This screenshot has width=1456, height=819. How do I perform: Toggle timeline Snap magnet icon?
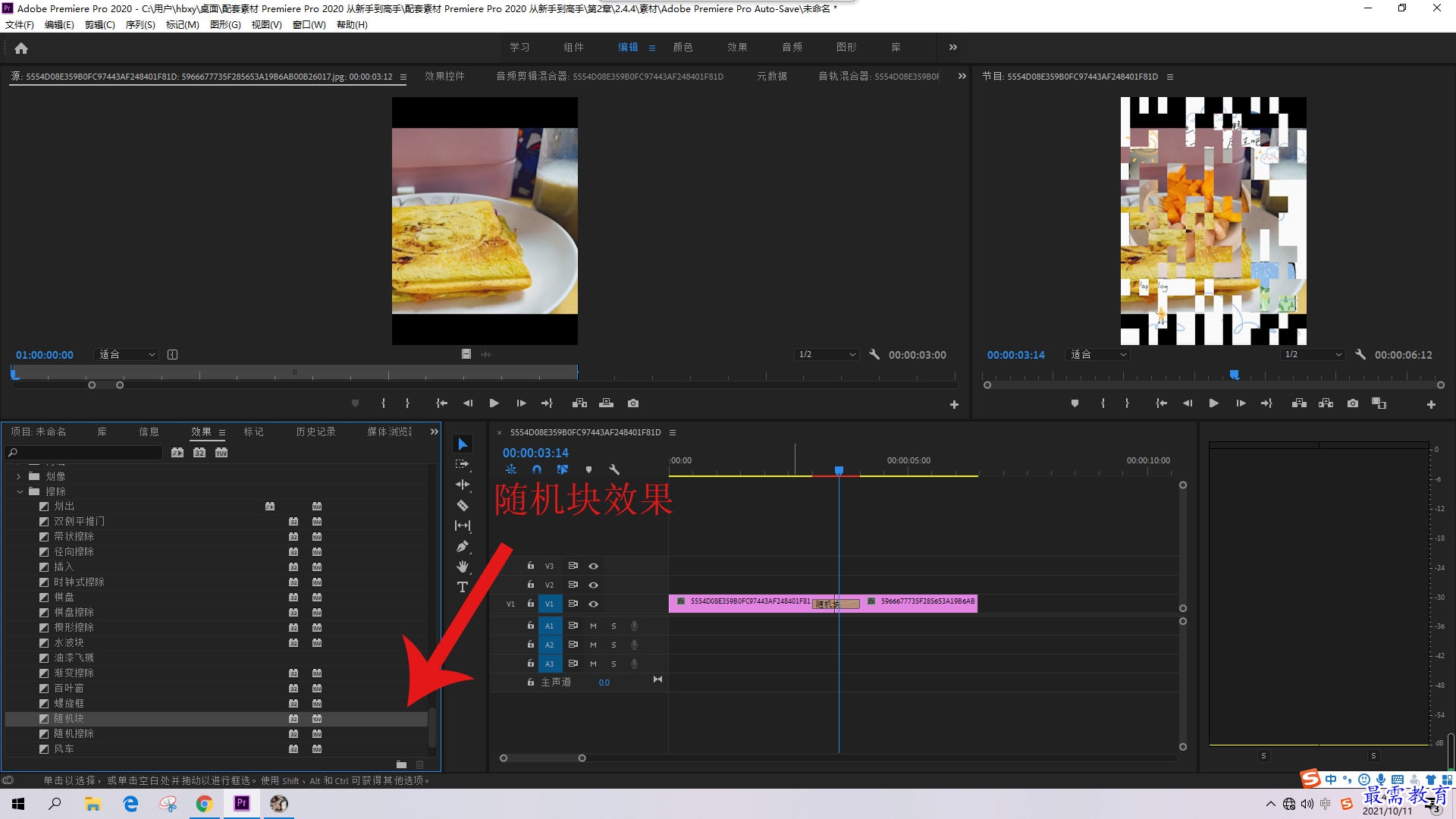[x=537, y=470]
